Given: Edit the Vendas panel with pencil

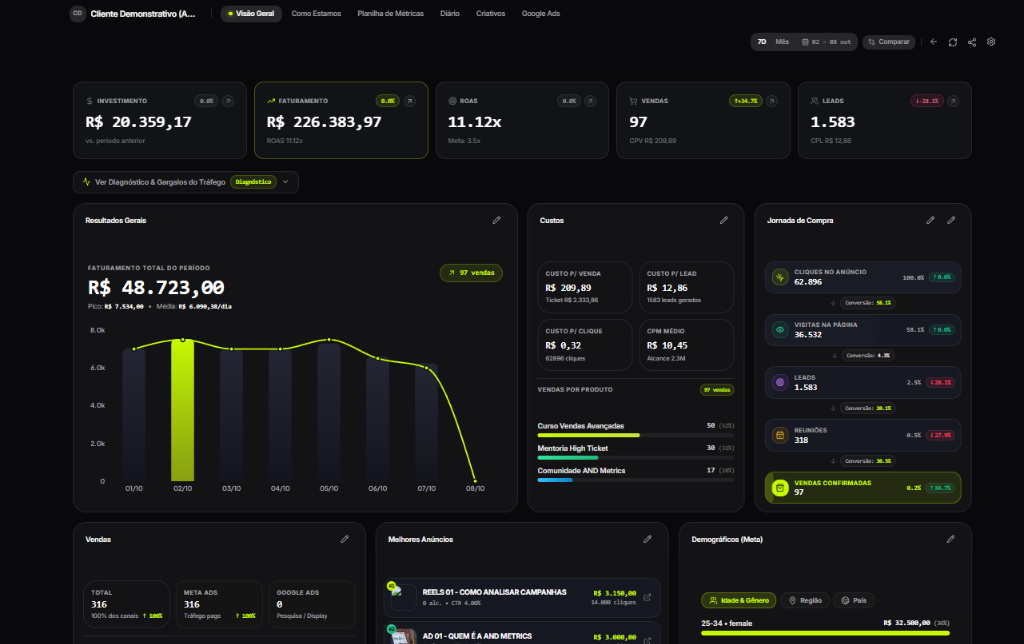Looking at the screenshot, I should [345, 539].
